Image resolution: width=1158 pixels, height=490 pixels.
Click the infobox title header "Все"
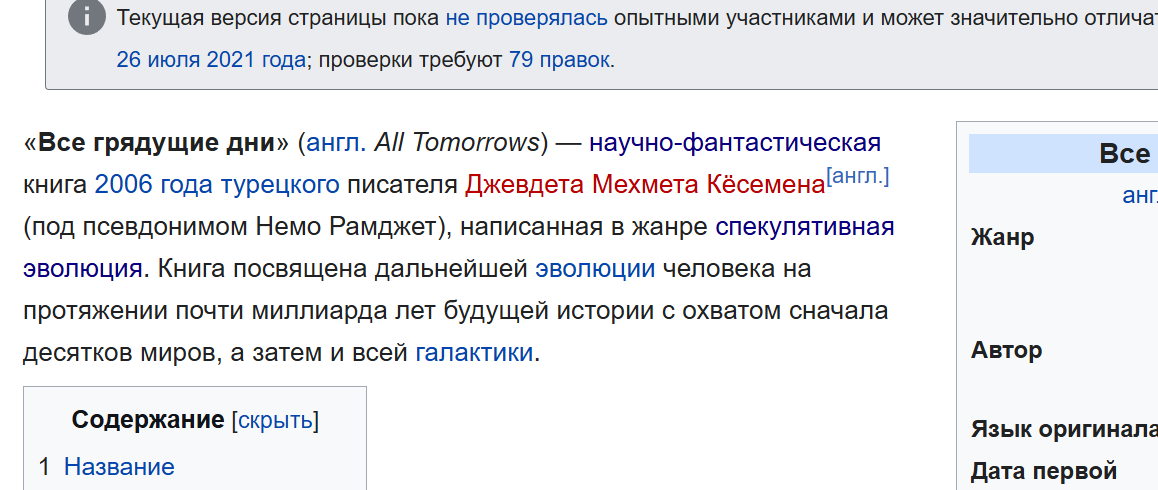(x=1124, y=154)
